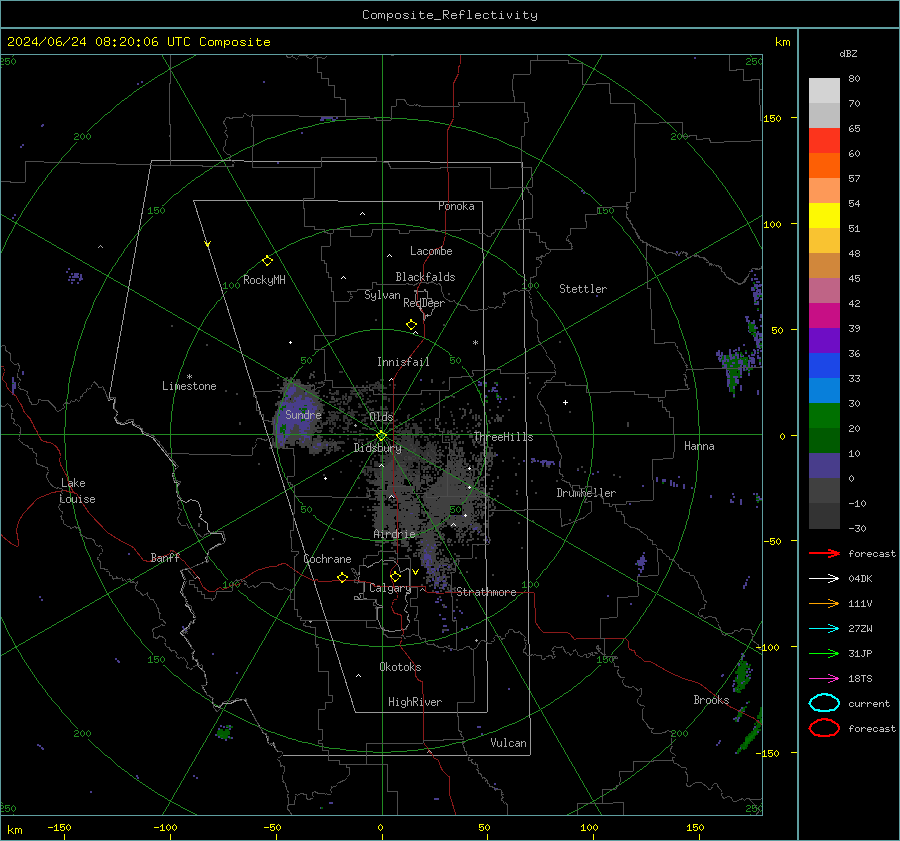Pick the bright red swatch in dBZ scale
This screenshot has width=900, height=841.
coord(824,140)
